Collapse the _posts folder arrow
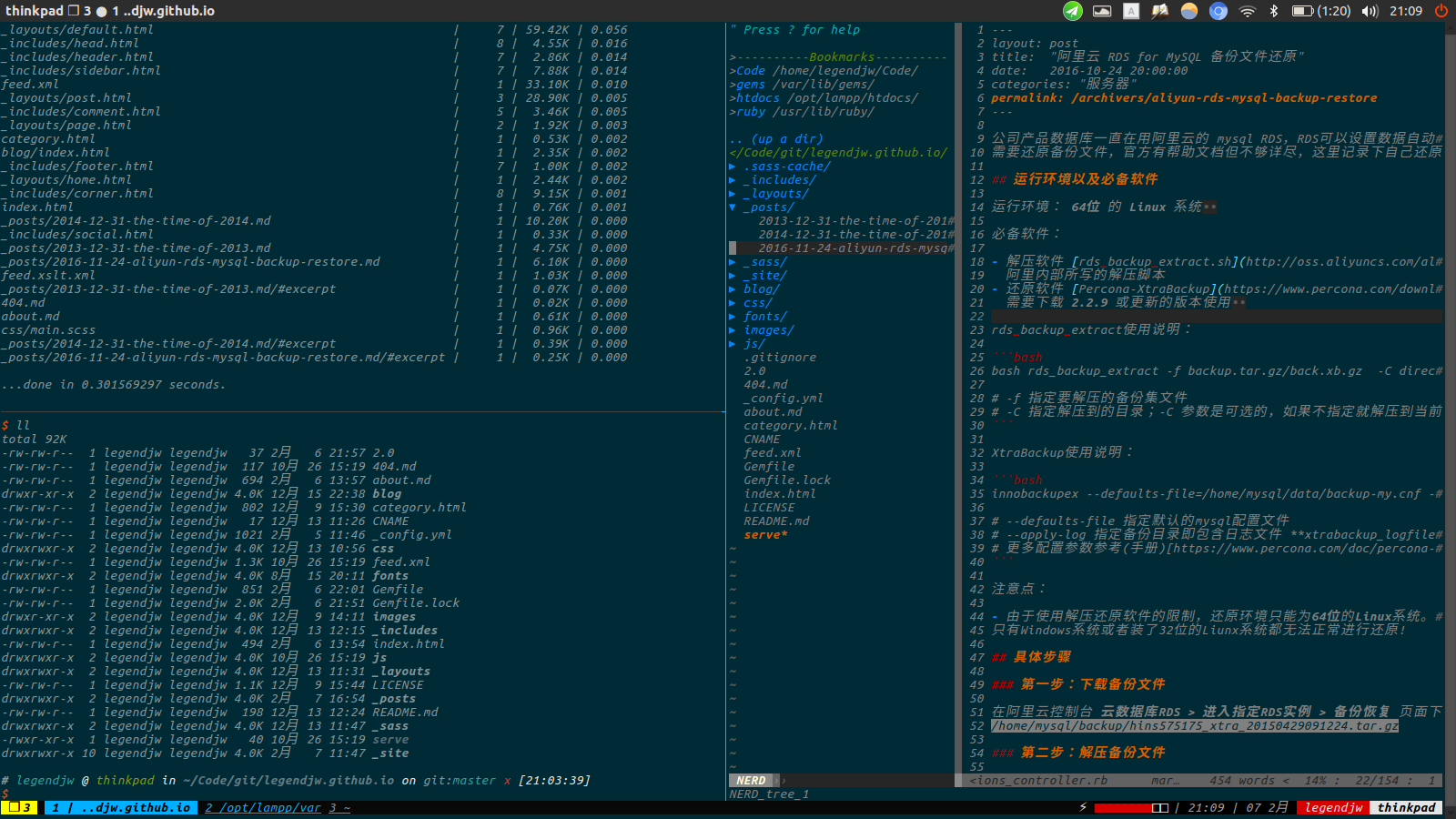This screenshot has height=819, width=1456. (x=733, y=207)
